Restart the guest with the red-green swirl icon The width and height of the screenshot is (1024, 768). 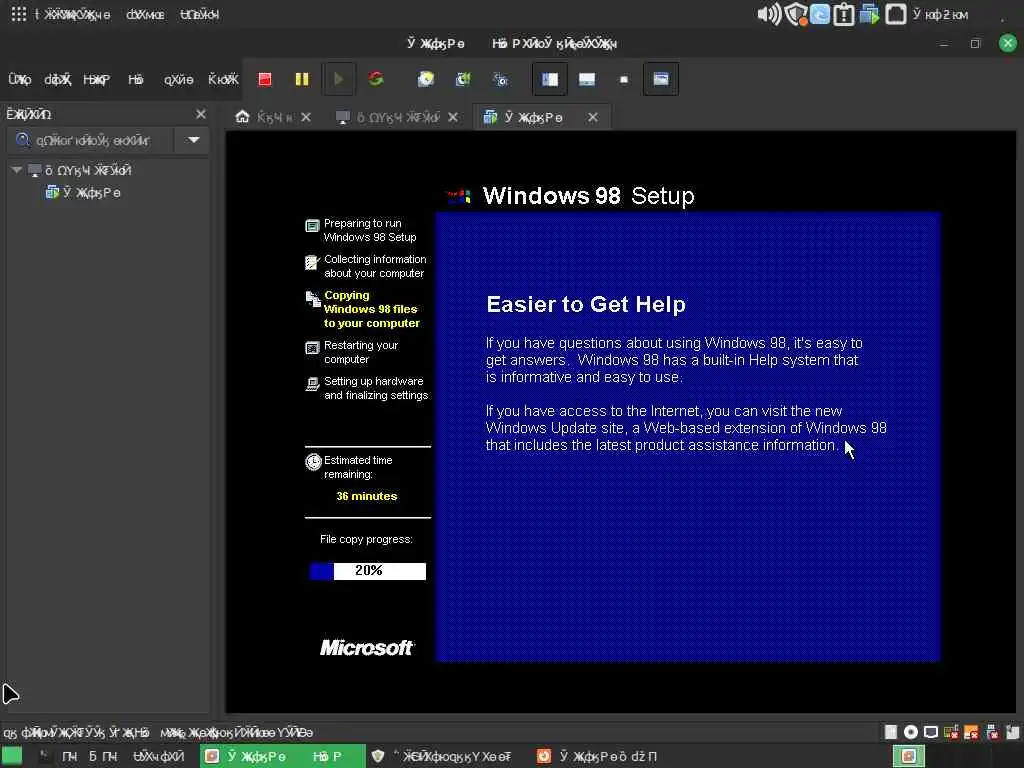pyautogui.click(x=376, y=79)
